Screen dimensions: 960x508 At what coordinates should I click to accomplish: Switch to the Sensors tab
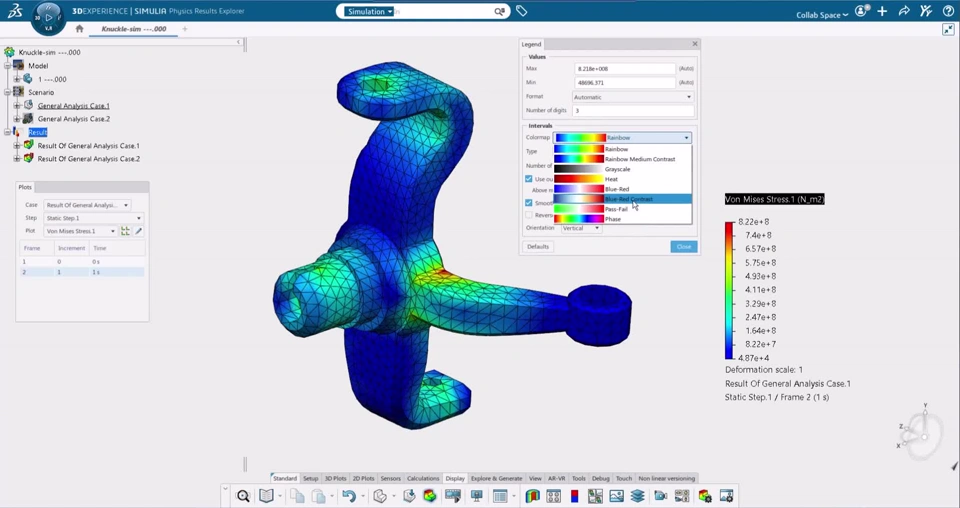coord(391,478)
